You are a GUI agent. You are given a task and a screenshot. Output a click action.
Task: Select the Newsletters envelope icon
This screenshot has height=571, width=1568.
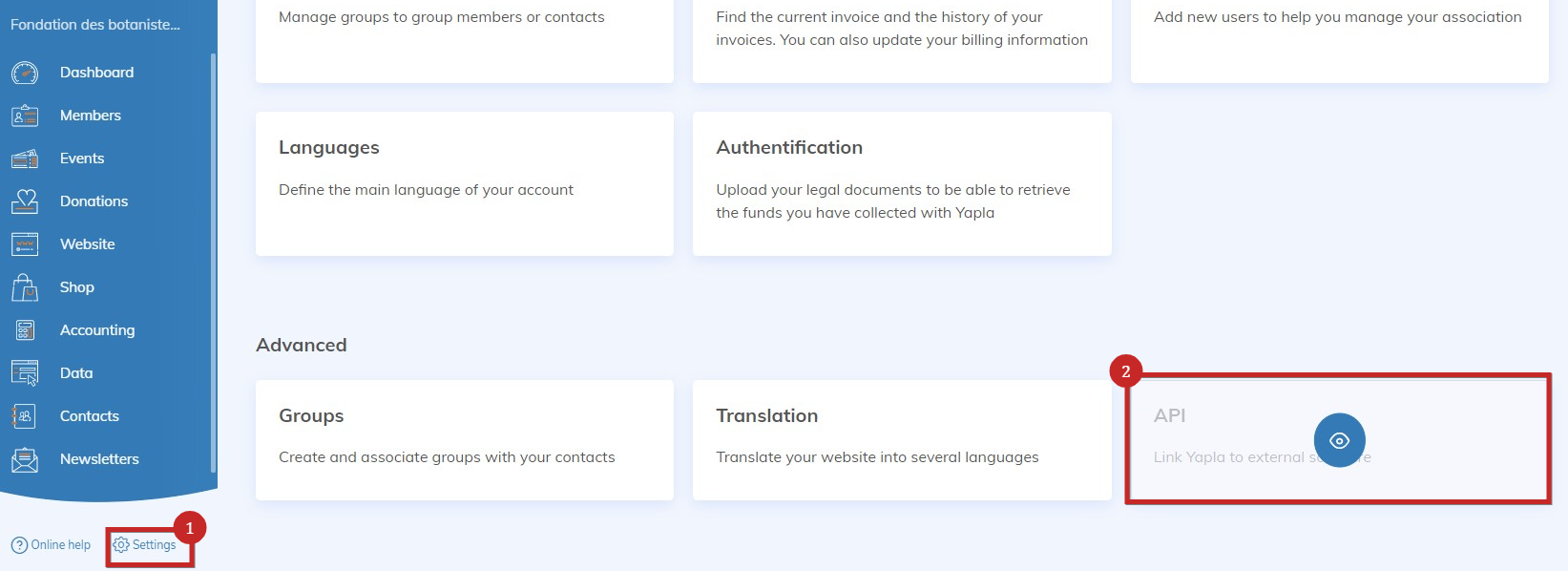(x=25, y=459)
